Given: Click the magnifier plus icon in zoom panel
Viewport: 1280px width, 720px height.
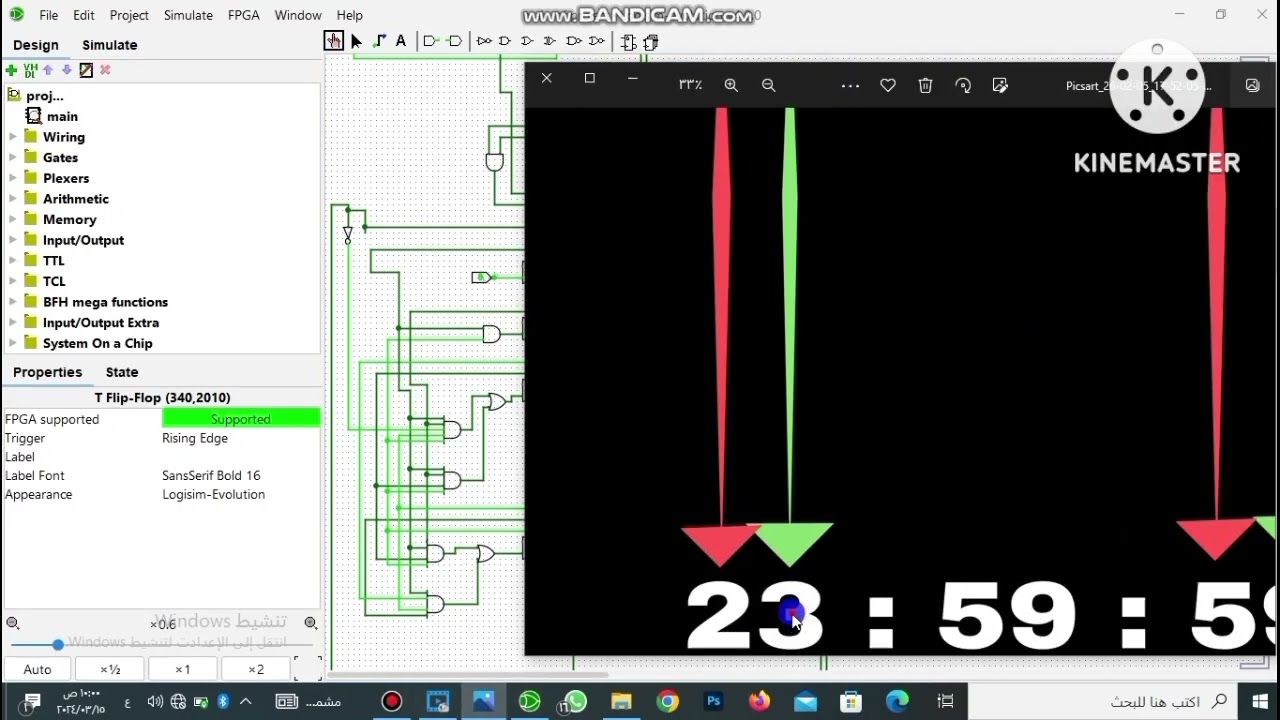Looking at the screenshot, I should tap(311, 623).
